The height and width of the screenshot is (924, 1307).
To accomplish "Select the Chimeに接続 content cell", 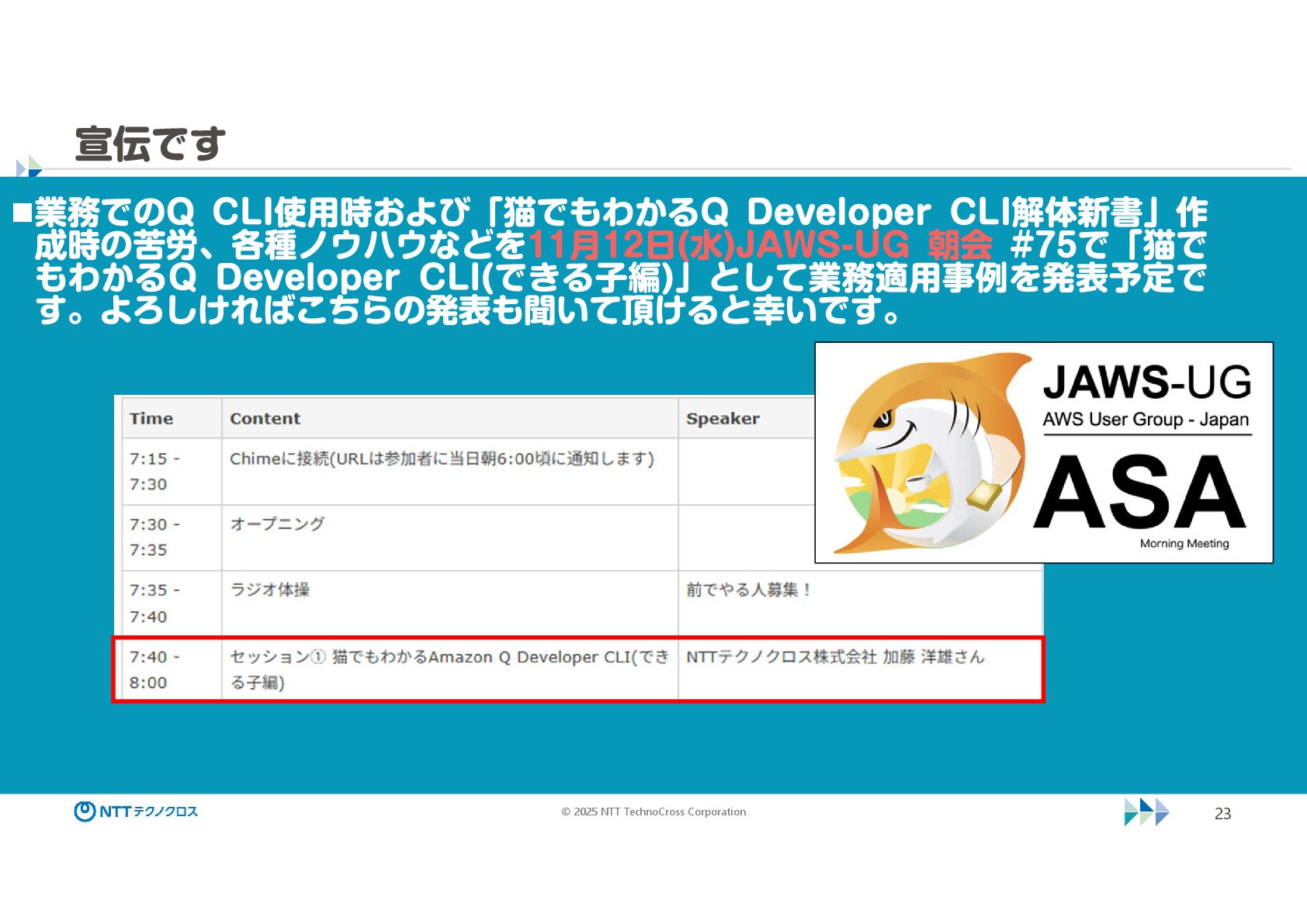I will click(450, 472).
